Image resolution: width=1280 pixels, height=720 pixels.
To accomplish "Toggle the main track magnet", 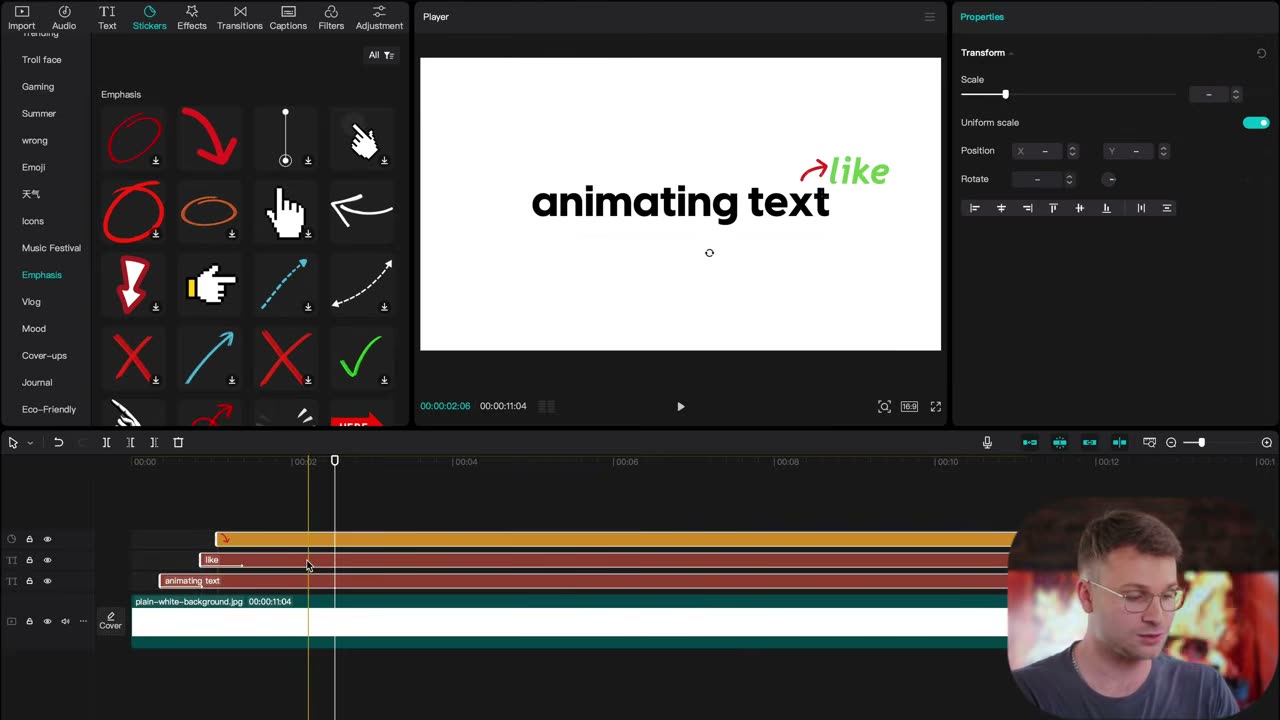I will [x=1030, y=442].
